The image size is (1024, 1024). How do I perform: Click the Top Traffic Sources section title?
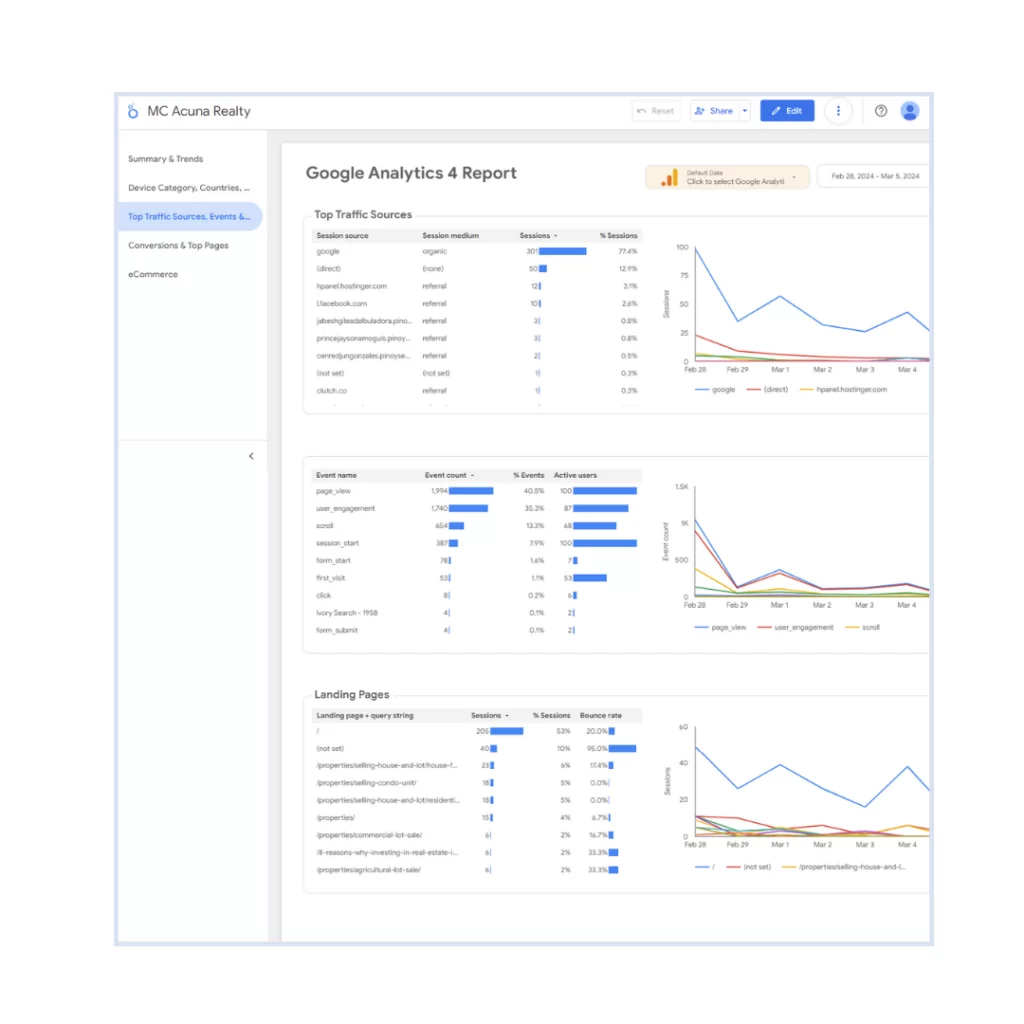click(x=362, y=215)
